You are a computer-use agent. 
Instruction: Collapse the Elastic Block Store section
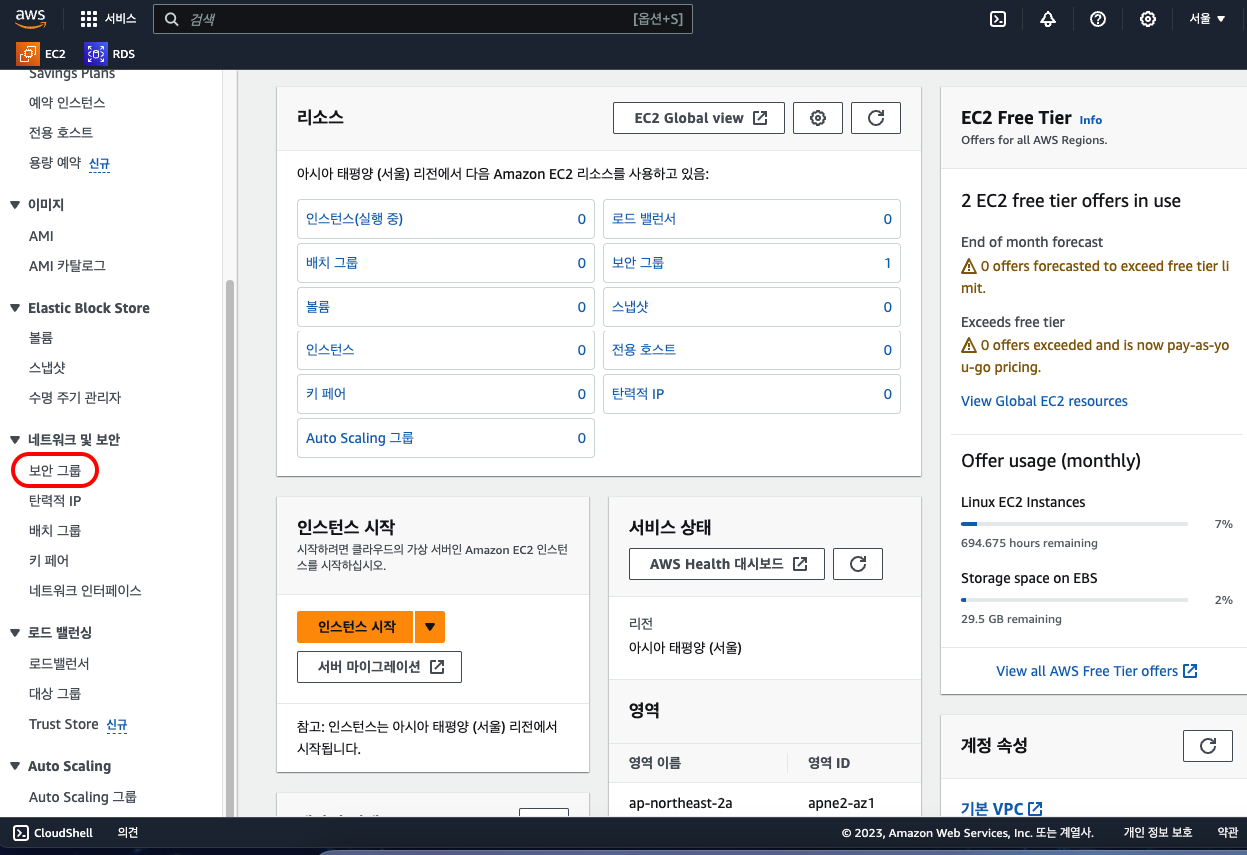[x=15, y=308]
